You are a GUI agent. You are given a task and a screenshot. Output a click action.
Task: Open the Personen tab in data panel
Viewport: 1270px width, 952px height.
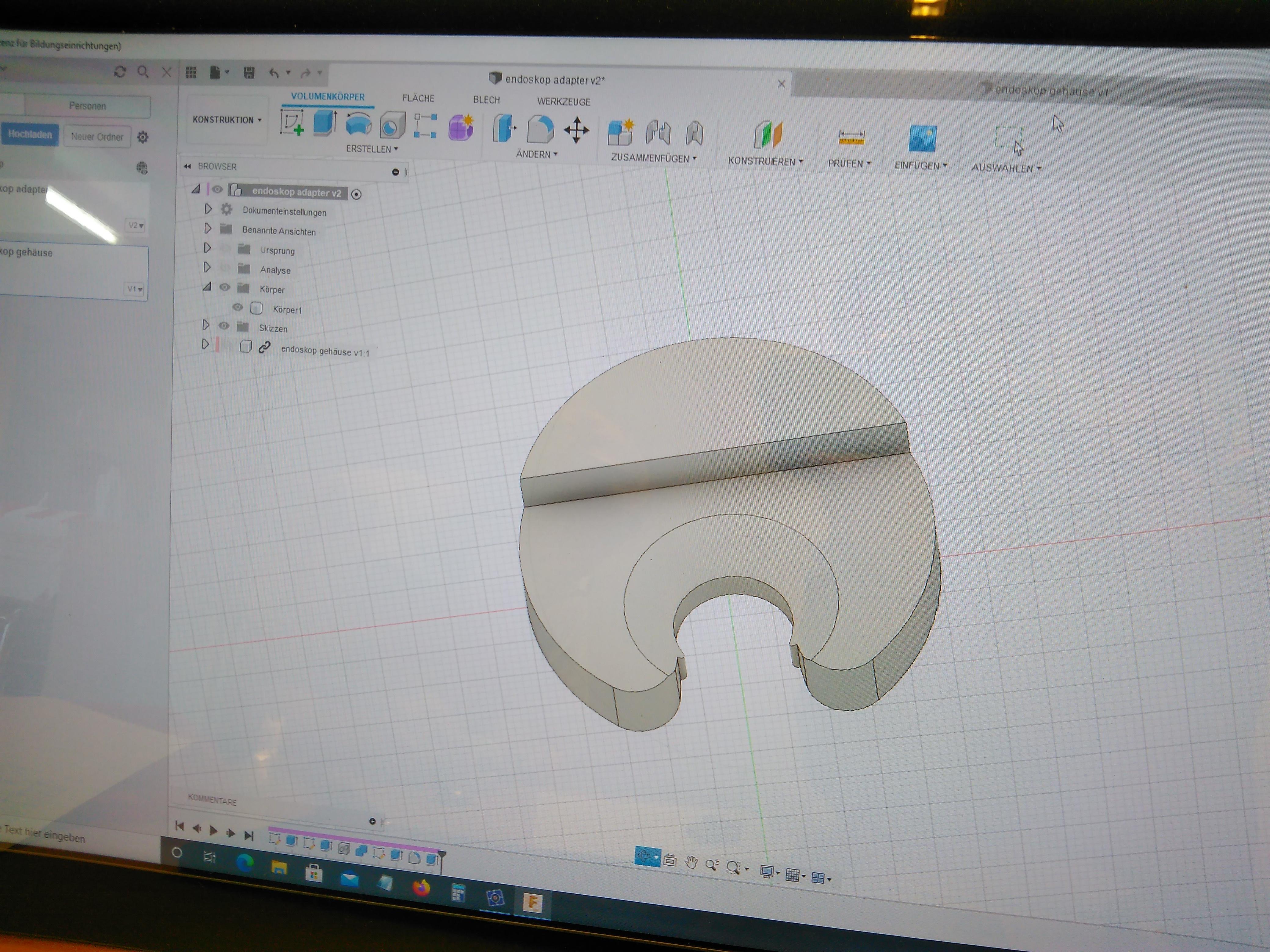tap(87, 106)
